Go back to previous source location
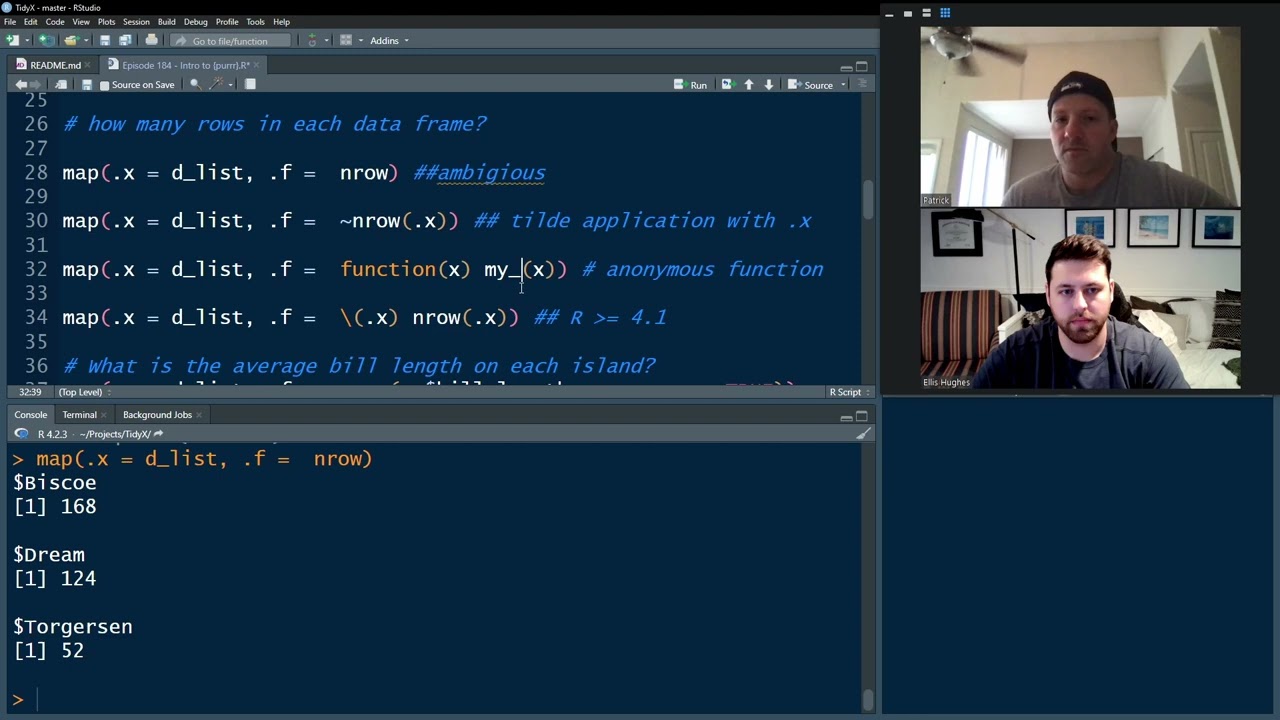 point(21,85)
